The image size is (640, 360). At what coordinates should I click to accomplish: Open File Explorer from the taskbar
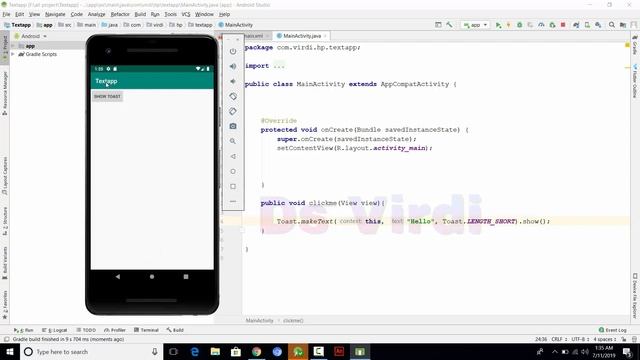[215, 351]
